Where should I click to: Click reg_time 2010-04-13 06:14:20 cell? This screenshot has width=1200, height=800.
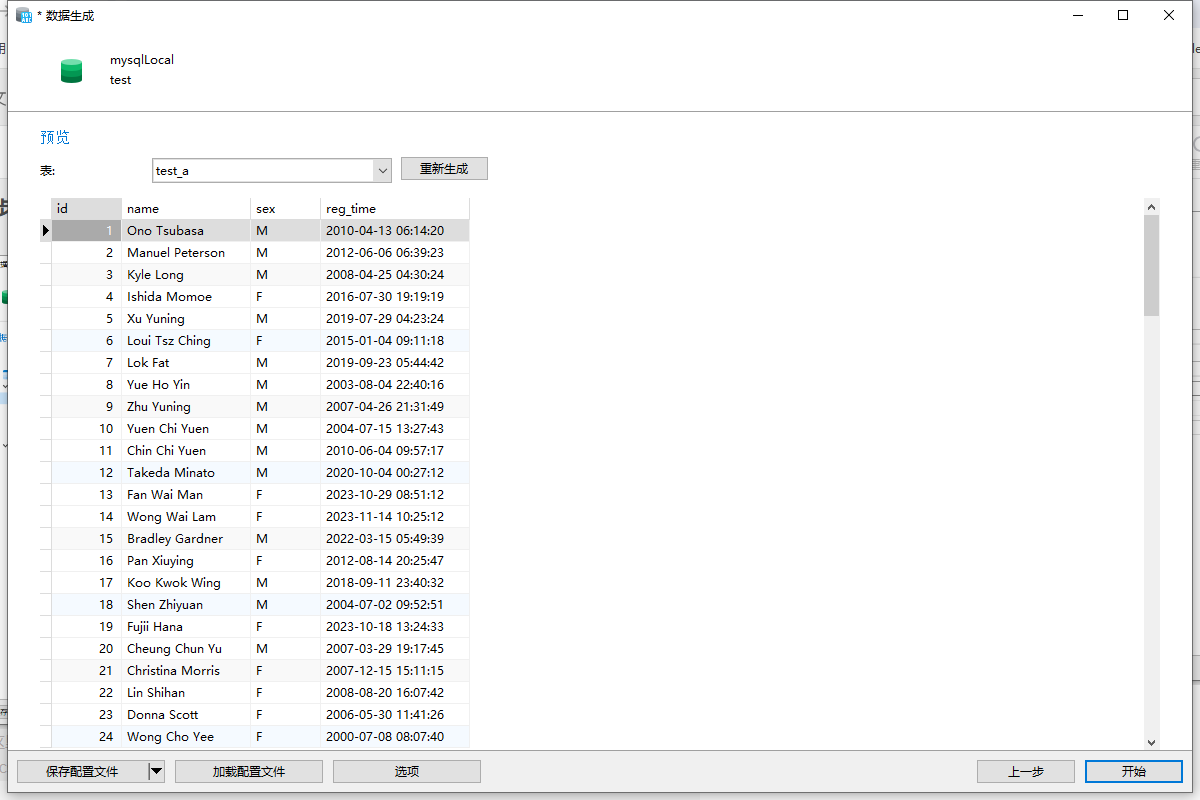click(x=395, y=230)
